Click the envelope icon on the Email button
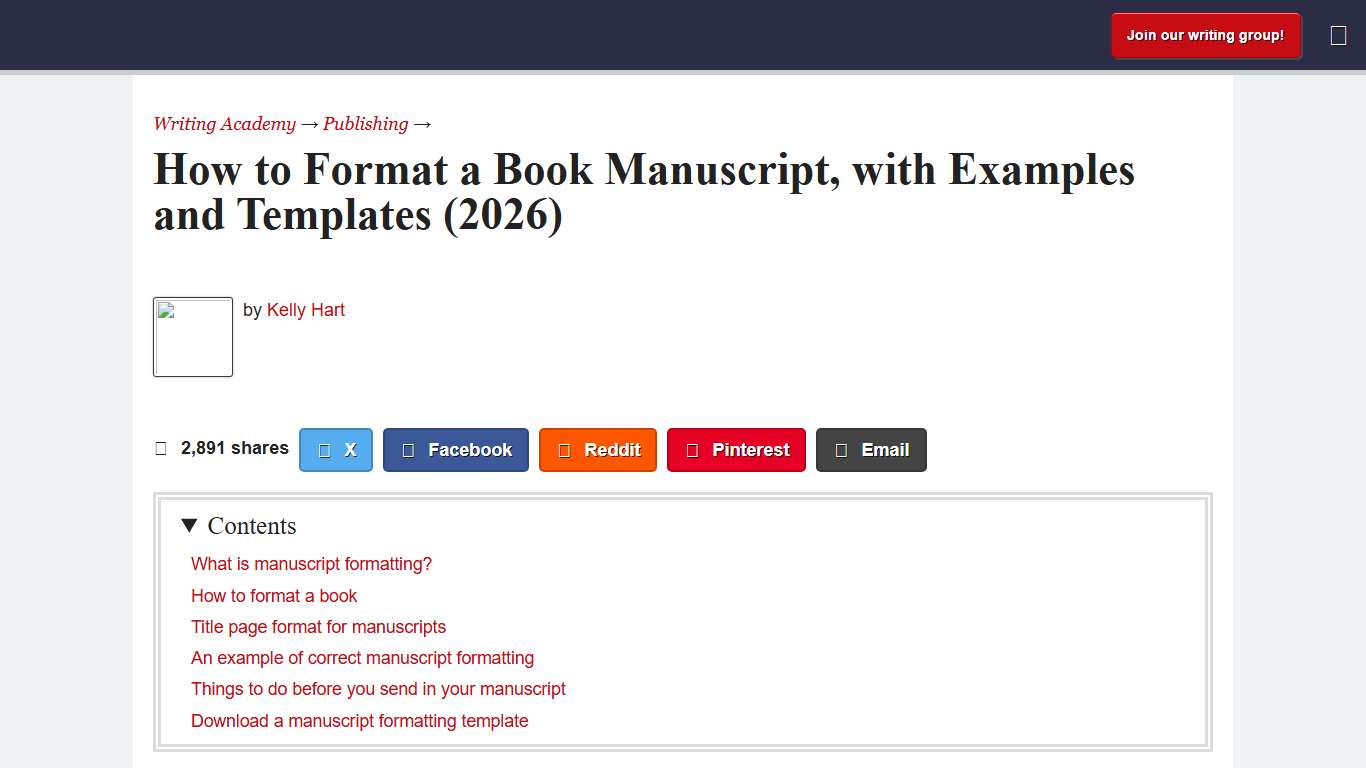Screen dimensions: 1366x768 840,450
